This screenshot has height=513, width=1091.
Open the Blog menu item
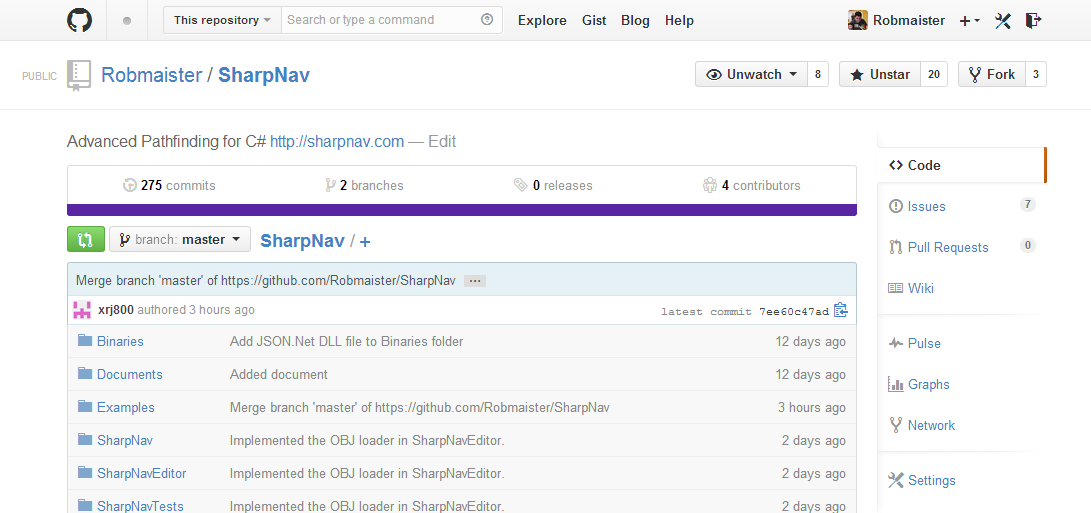coord(635,20)
